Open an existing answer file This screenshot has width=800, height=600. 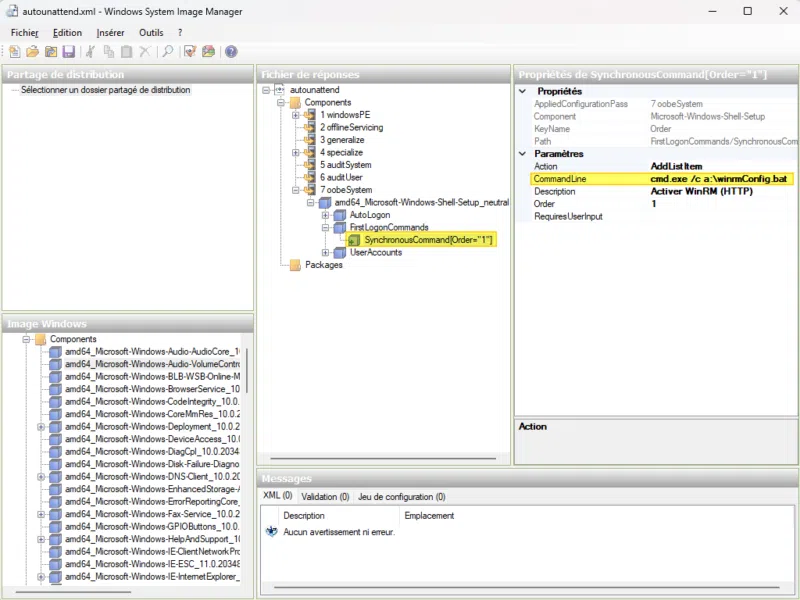point(34,51)
